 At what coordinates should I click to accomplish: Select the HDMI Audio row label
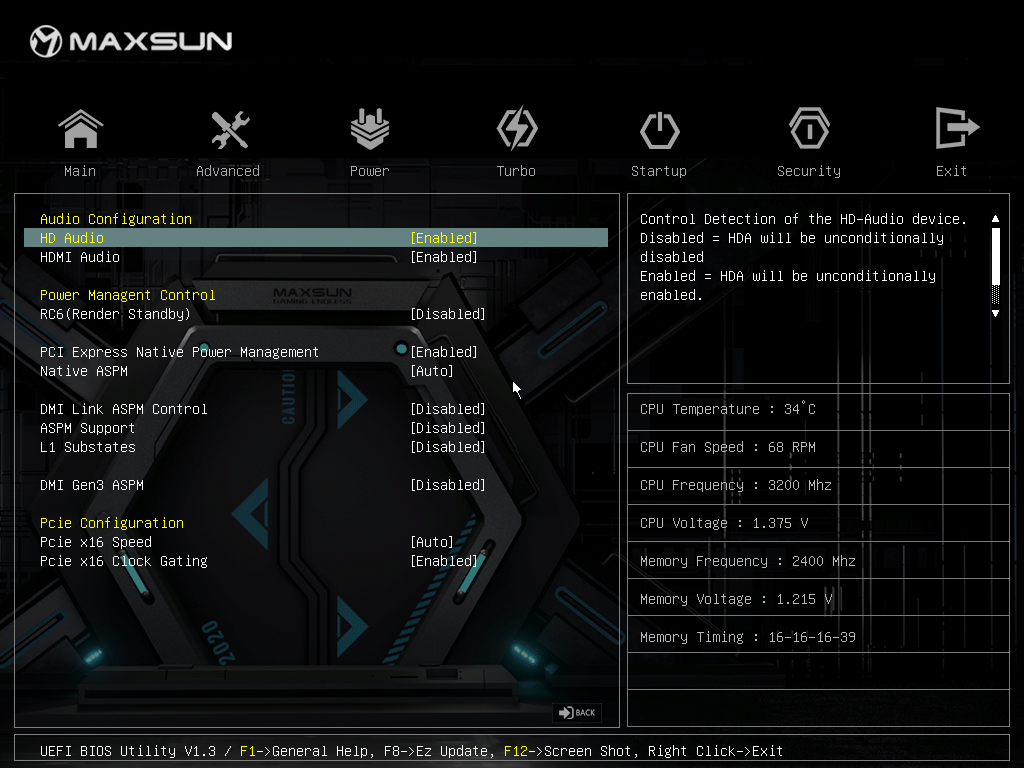80,257
